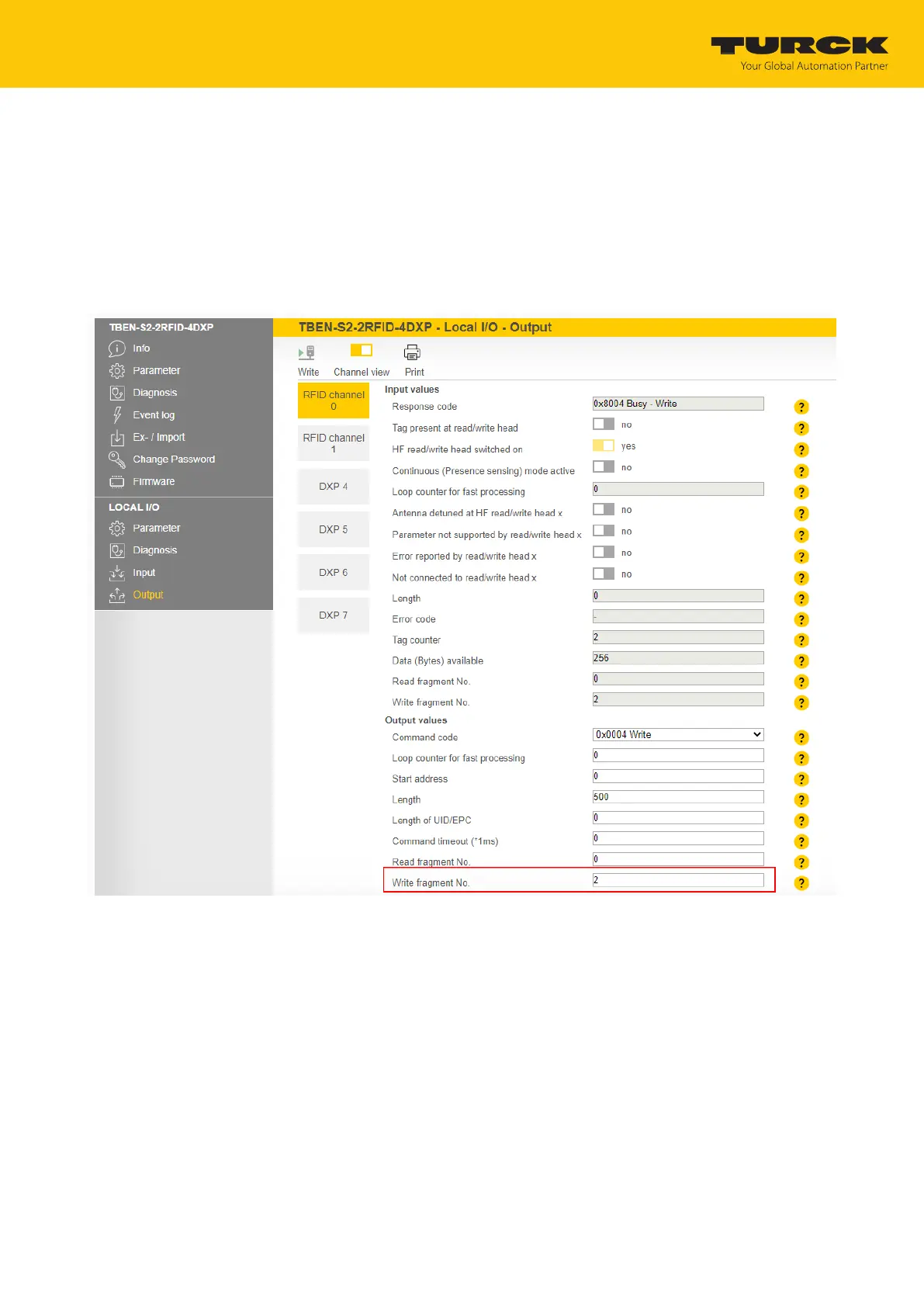Open help for Response code
Screen dimensions: 924x1307
[801, 407]
